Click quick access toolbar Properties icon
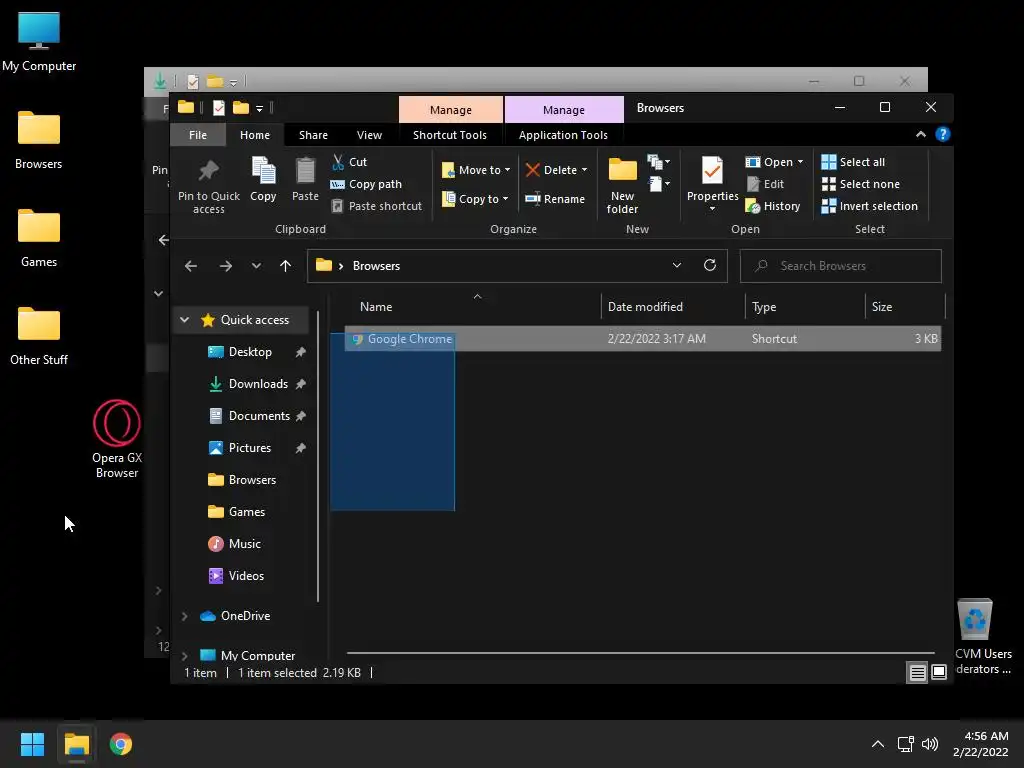 pyautogui.click(x=219, y=107)
